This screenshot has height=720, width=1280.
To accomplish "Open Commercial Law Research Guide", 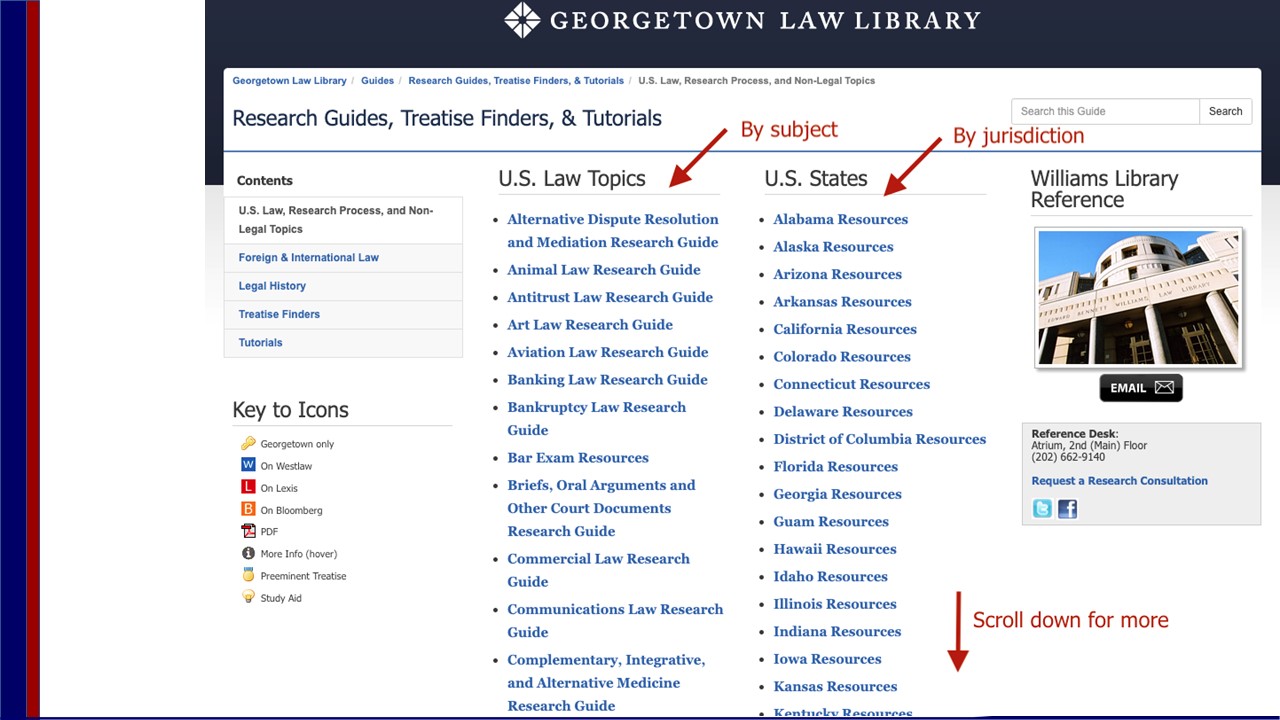I will click(598, 570).
